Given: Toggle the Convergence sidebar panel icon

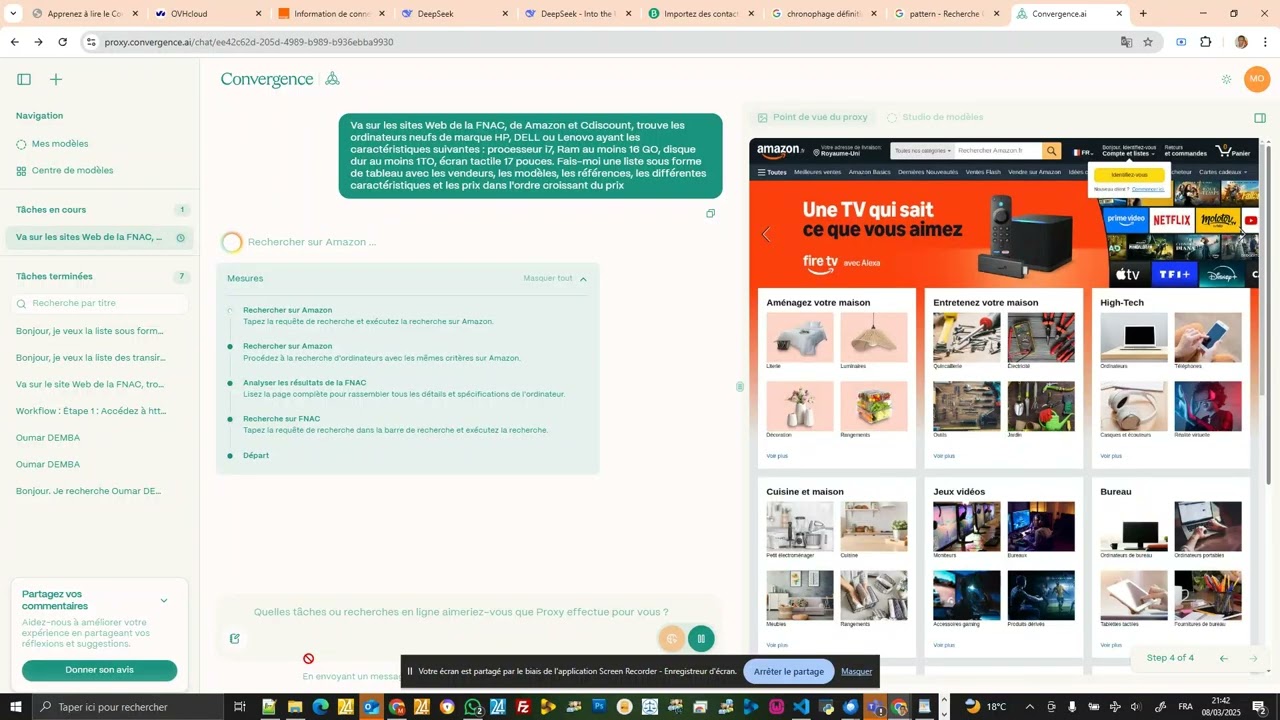Looking at the screenshot, I should (24, 79).
